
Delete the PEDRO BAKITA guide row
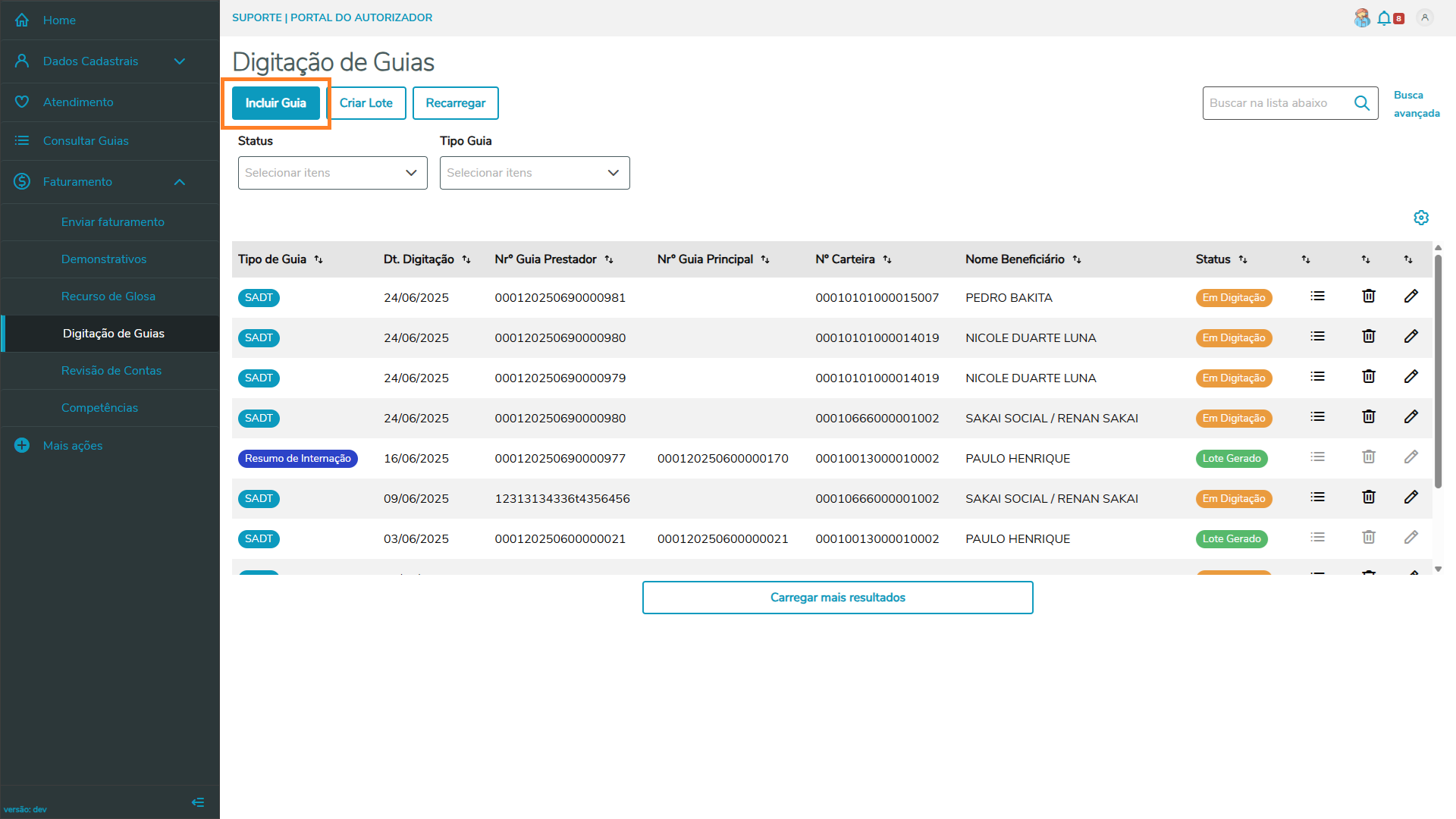[1369, 297]
